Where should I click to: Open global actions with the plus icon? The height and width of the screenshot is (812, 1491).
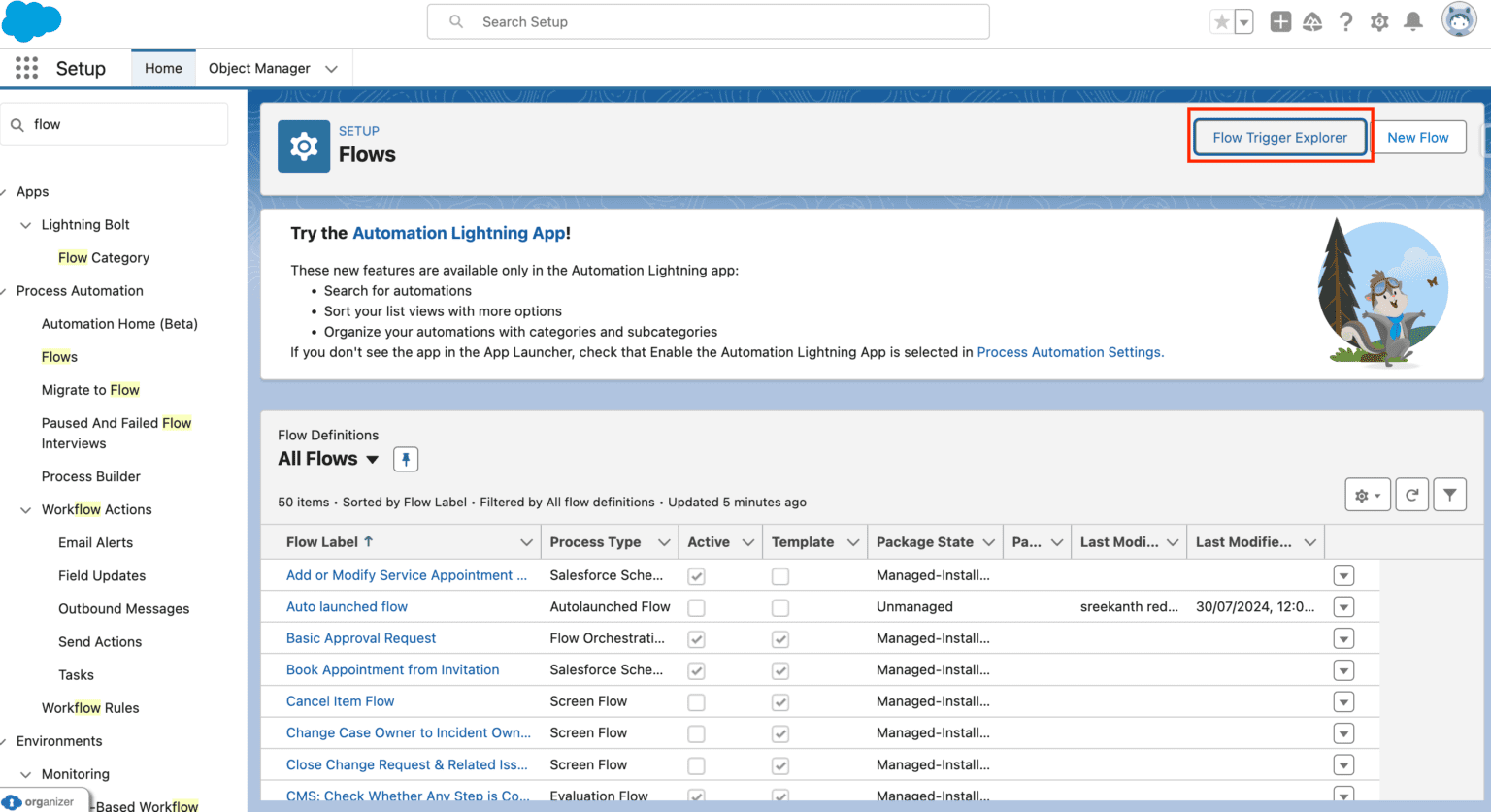click(x=1280, y=20)
